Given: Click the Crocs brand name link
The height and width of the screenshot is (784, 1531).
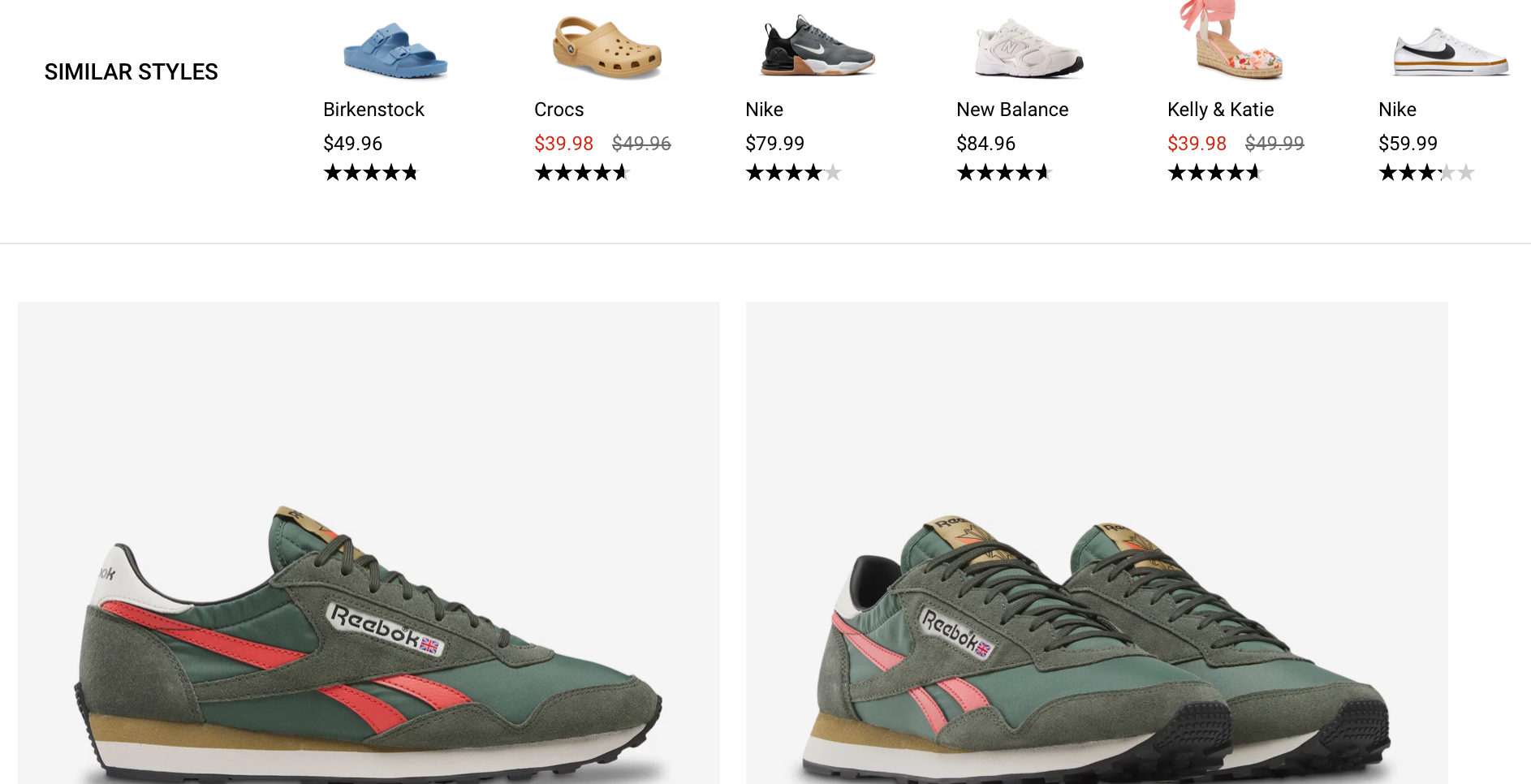Looking at the screenshot, I should click(x=558, y=110).
